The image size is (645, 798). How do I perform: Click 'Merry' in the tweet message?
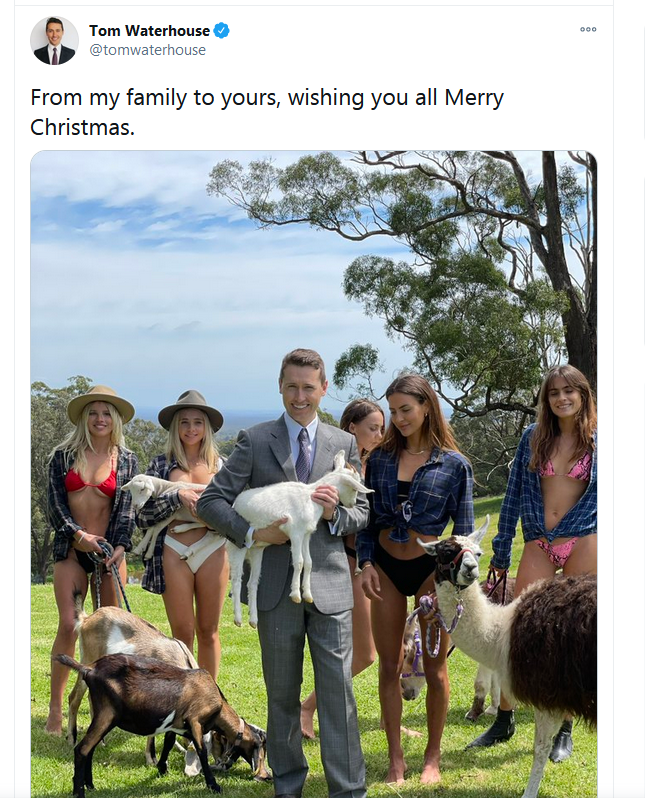[474, 97]
